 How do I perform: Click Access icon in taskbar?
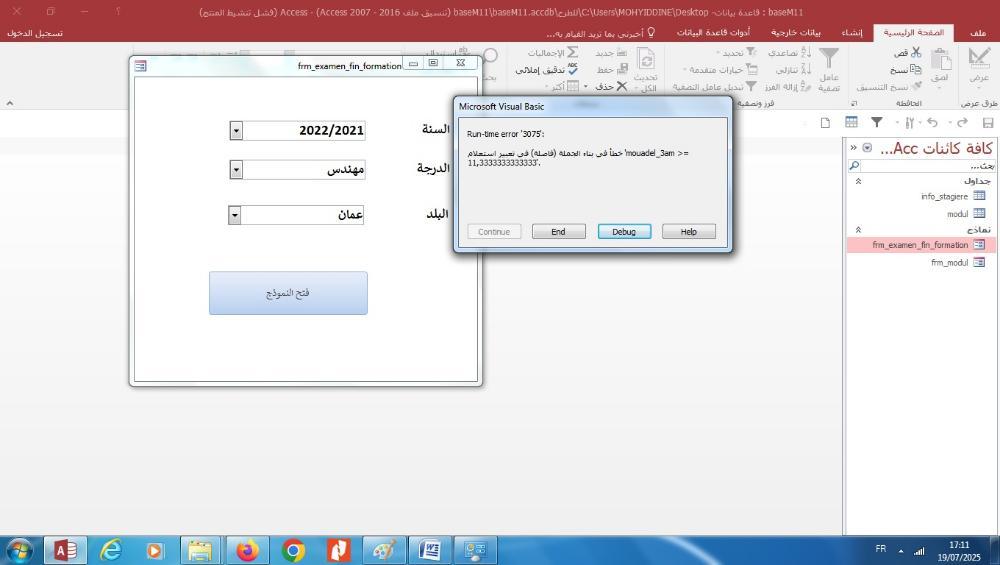[x=65, y=550]
